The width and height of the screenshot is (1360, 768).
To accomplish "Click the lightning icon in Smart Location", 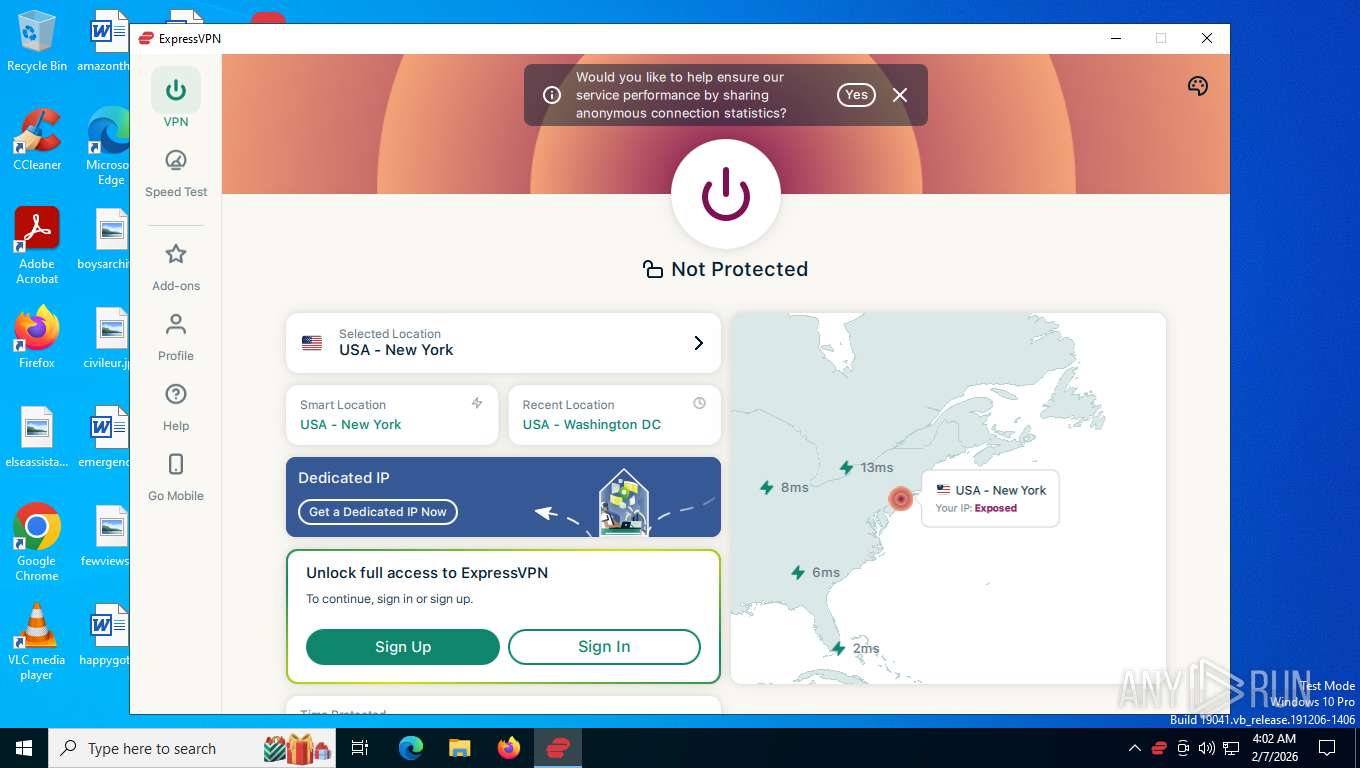I will 477,403.
